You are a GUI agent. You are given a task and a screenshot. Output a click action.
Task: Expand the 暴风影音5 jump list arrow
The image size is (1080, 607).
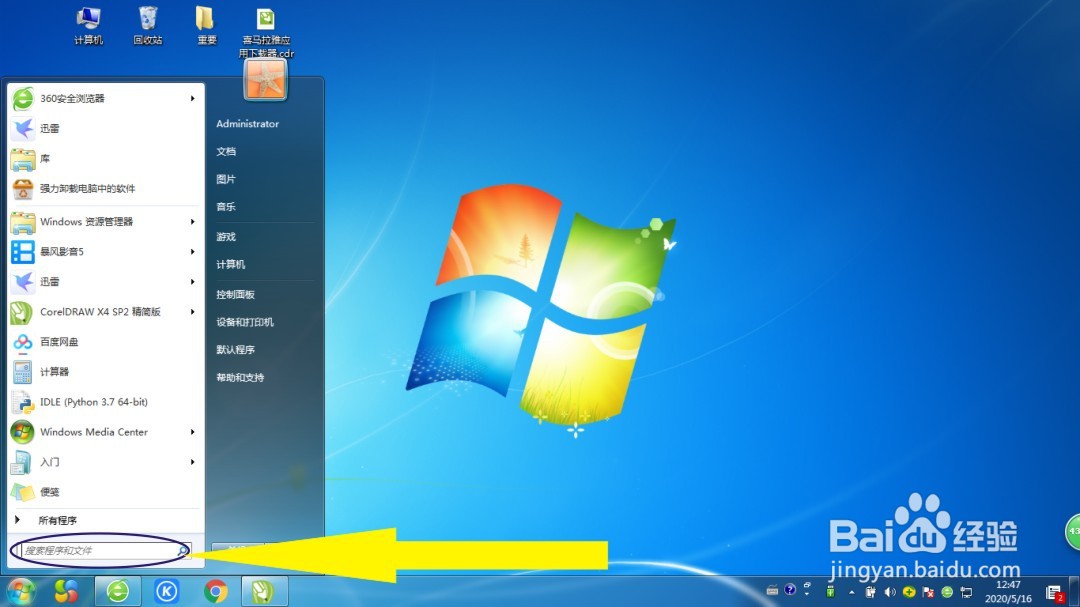(x=193, y=251)
